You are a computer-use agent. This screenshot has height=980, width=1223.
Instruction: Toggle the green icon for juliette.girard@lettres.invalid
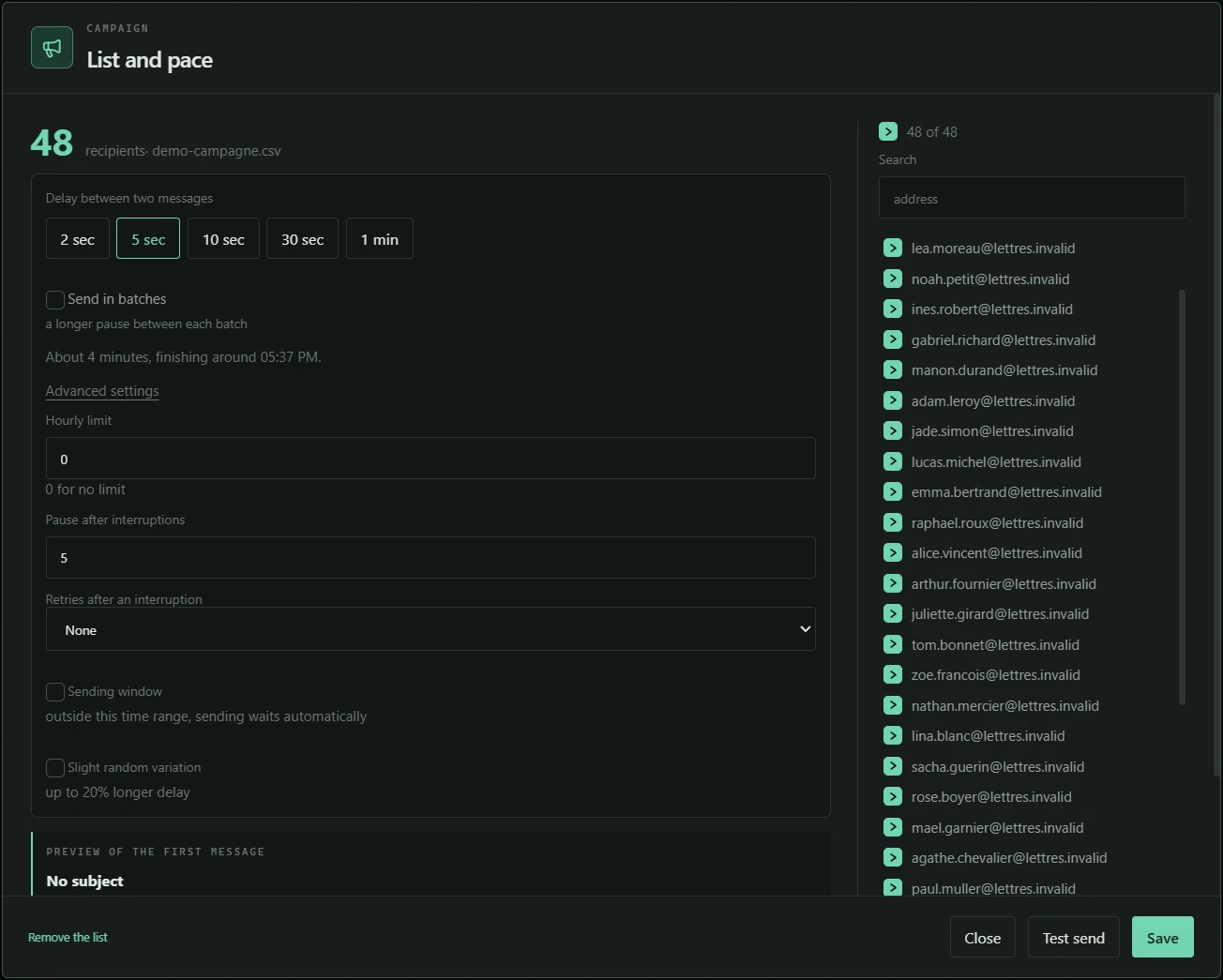[x=893, y=613]
